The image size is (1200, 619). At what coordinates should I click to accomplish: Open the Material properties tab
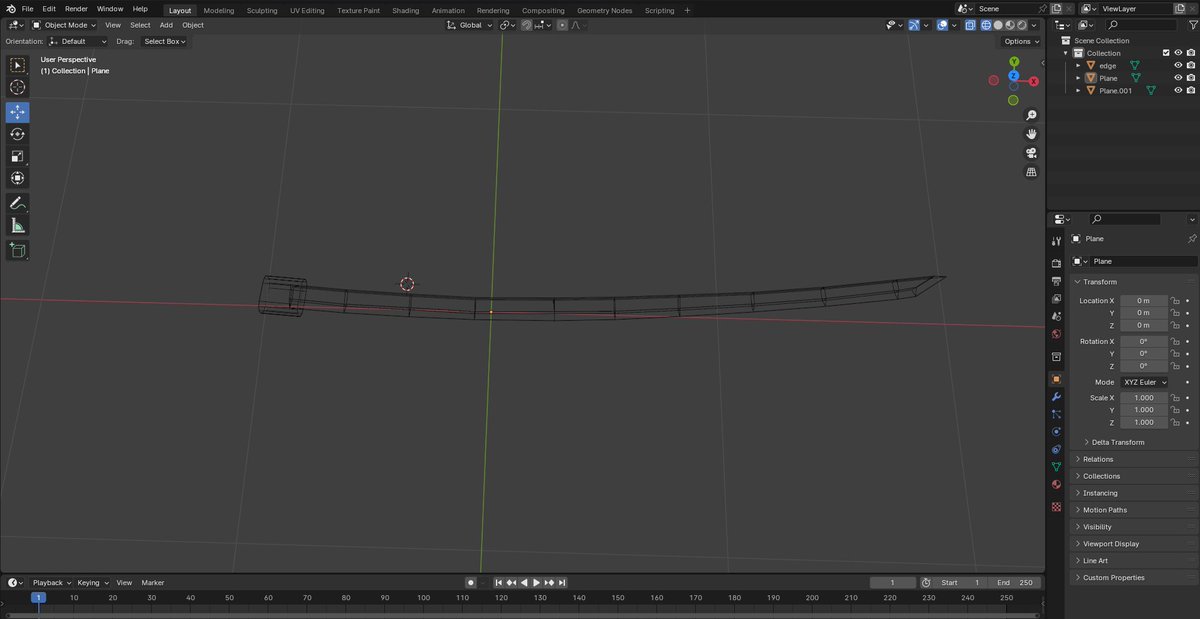click(1056, 485)
